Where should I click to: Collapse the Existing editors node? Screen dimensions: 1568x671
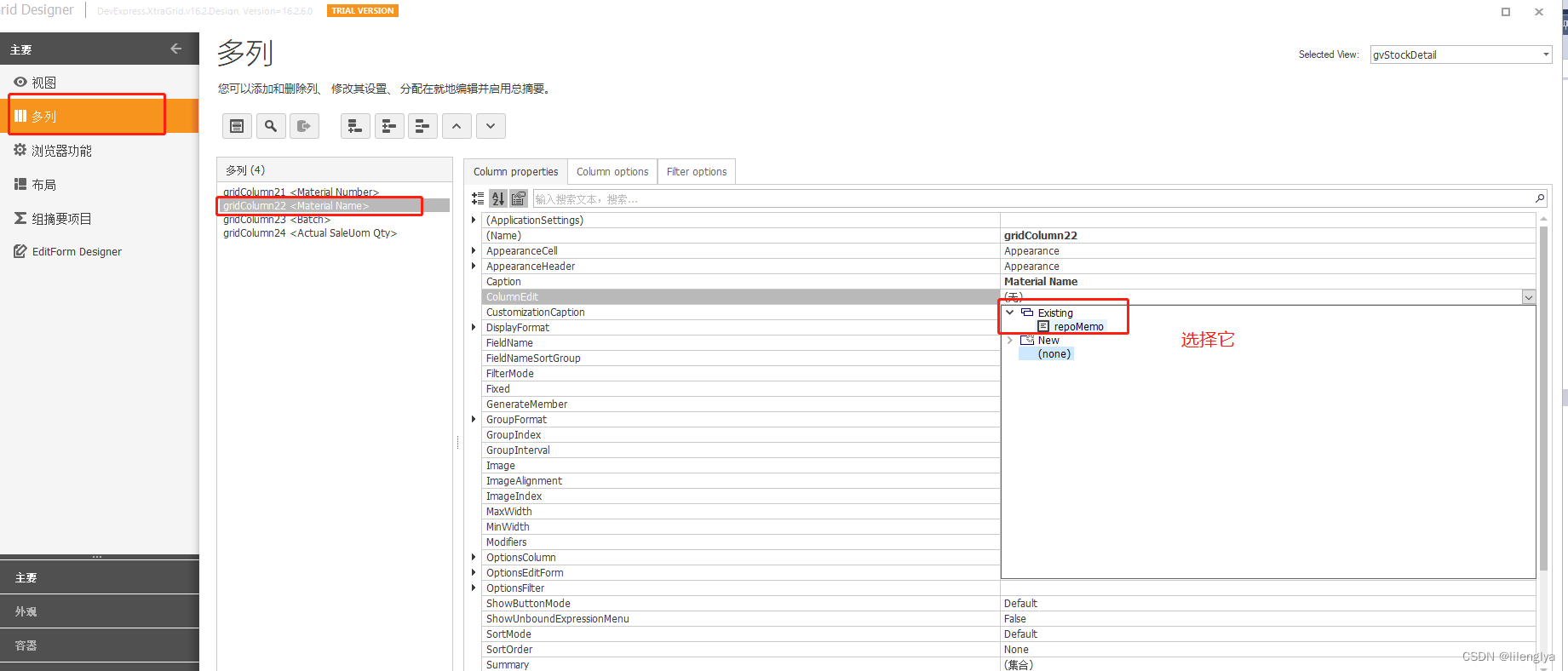[x=1010, y=313]
